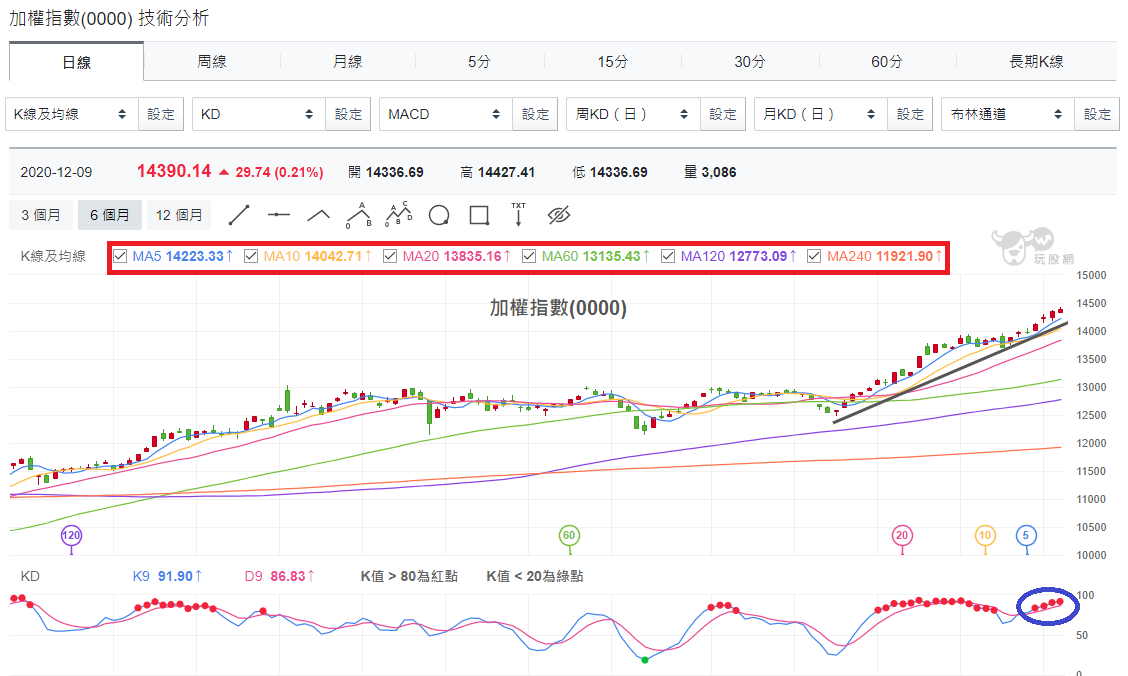Click the K值 > 80為紅點 legend text
Screen dimensions: 1128x676
409,576
